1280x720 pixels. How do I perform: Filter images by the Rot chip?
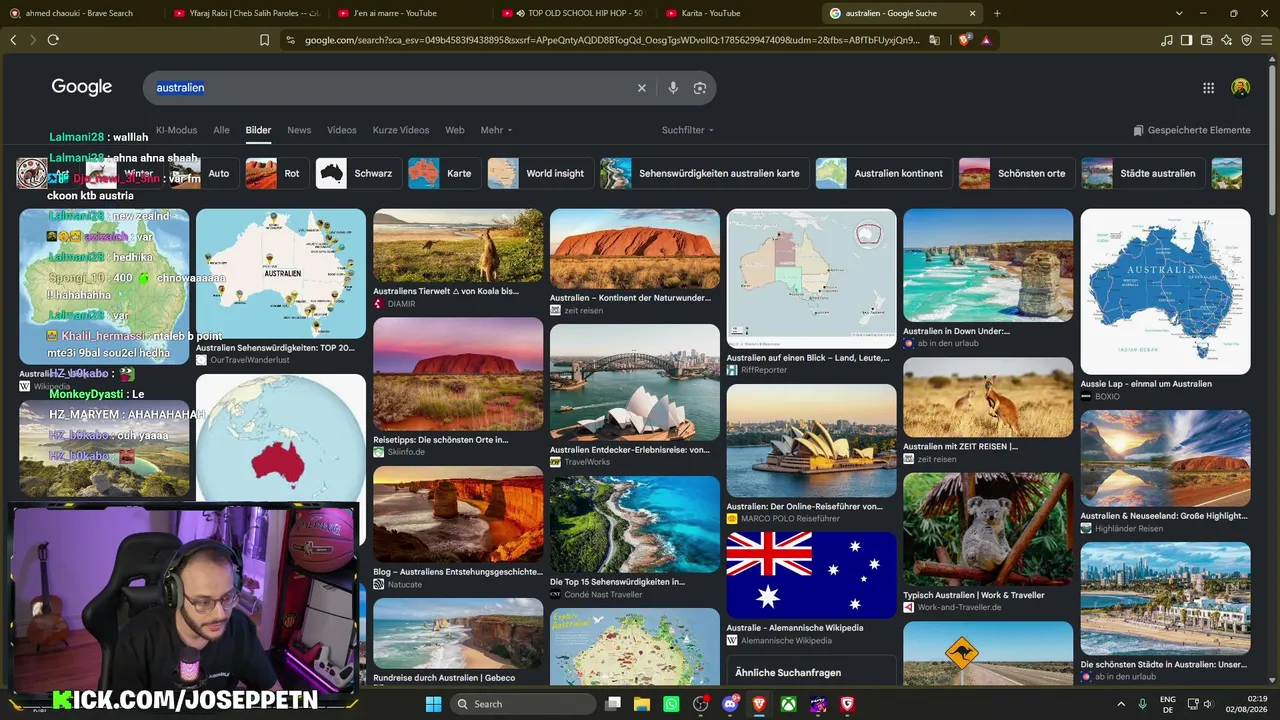(276, 173)
